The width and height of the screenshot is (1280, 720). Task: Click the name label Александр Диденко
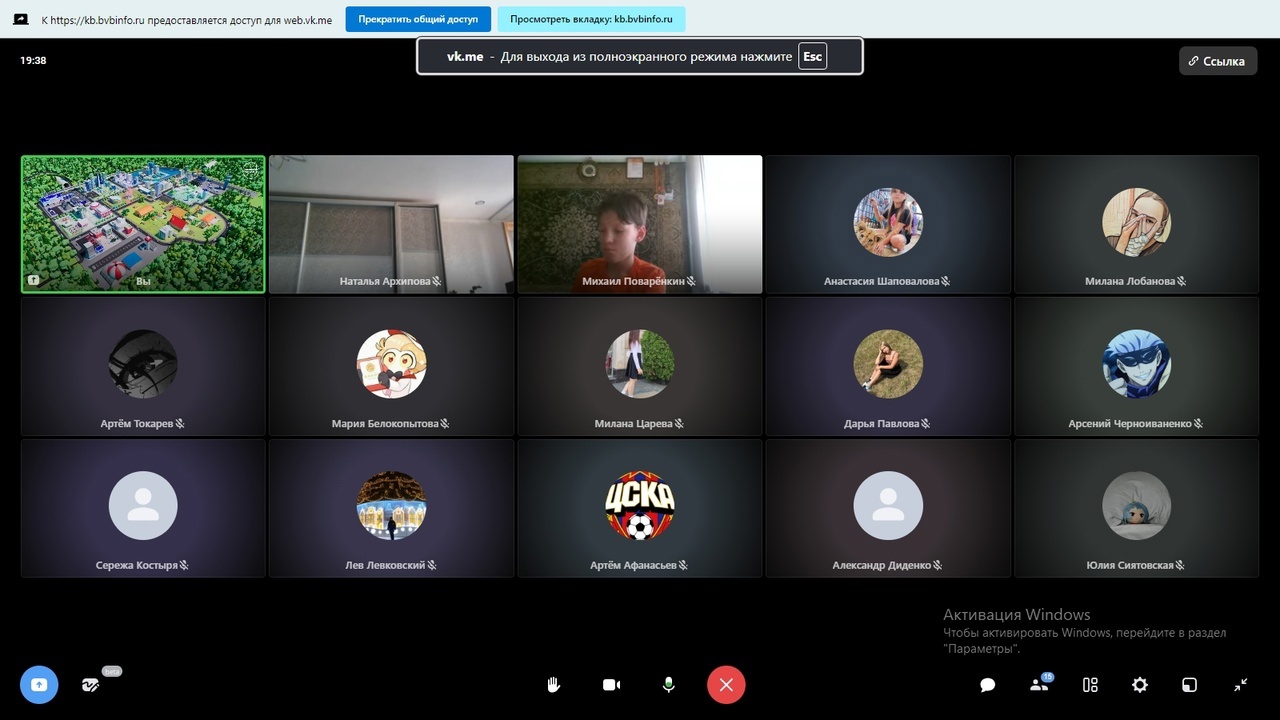[x=882, y=566]
